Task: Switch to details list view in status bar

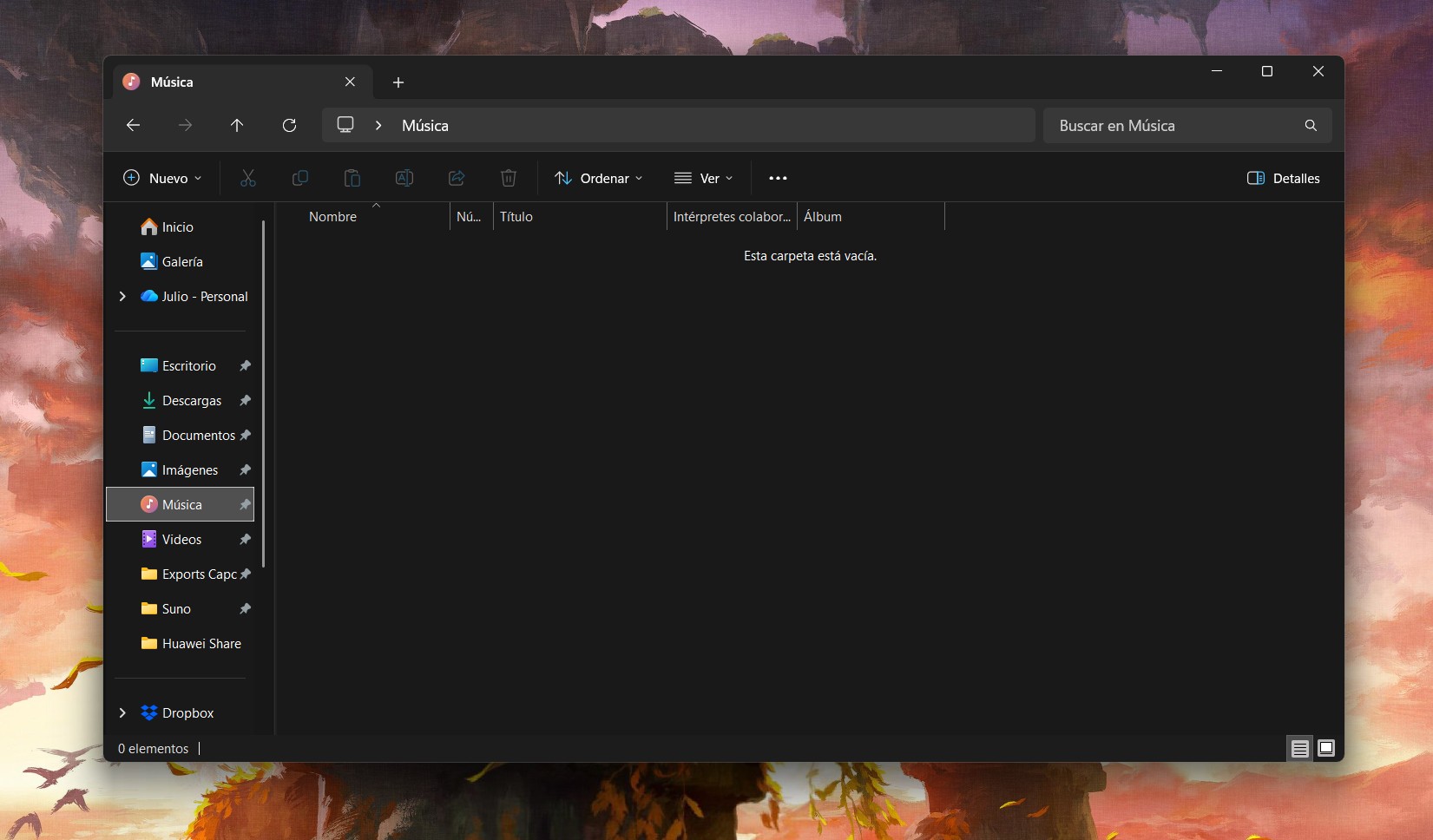Action: coord(1299,748)
